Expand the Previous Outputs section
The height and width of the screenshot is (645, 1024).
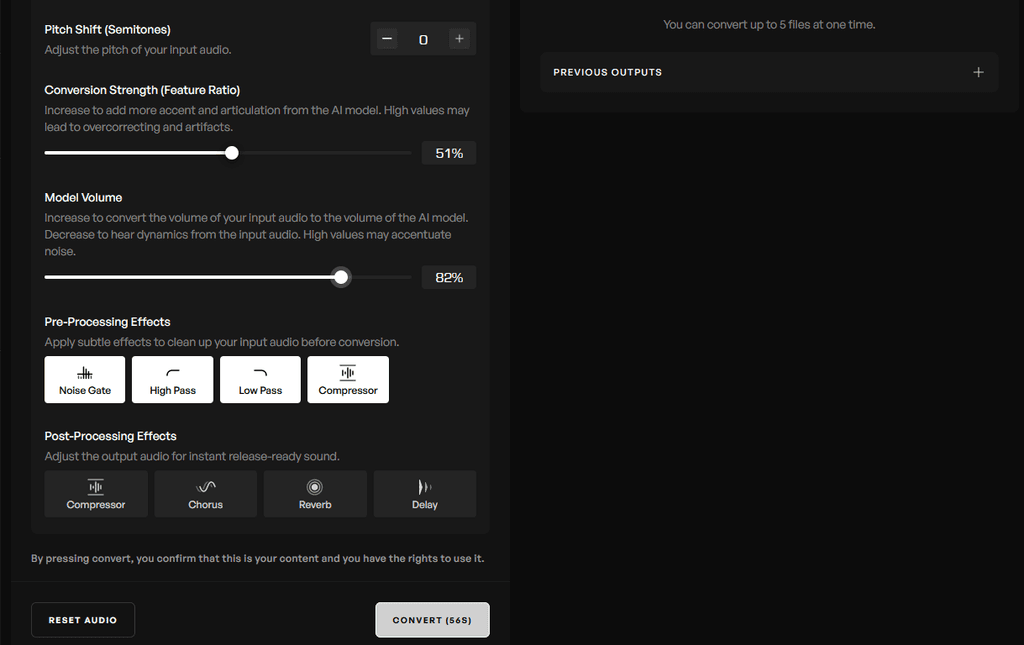pyautogui.click(x=769, y=72)
